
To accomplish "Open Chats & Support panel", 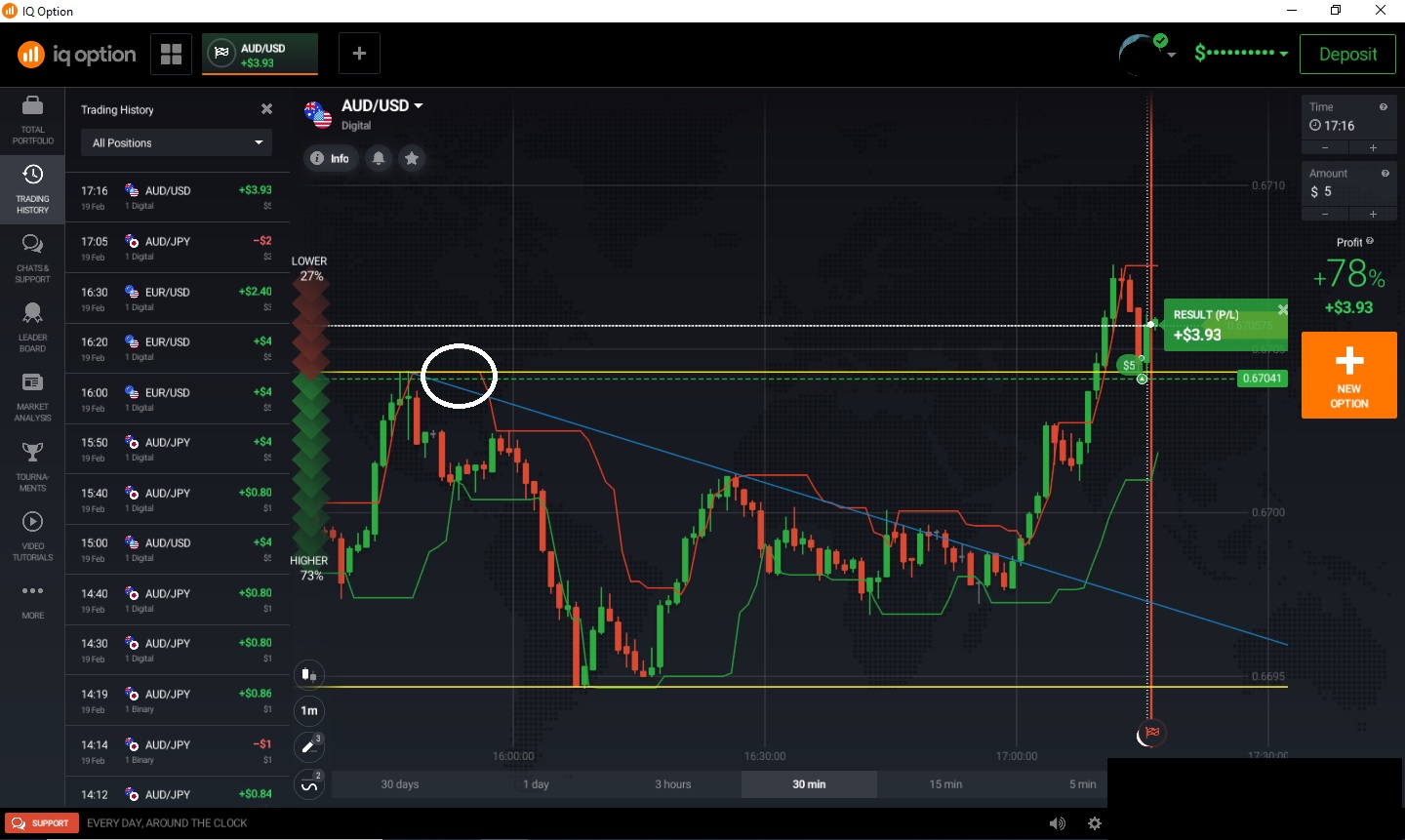I will pos(32,260).
